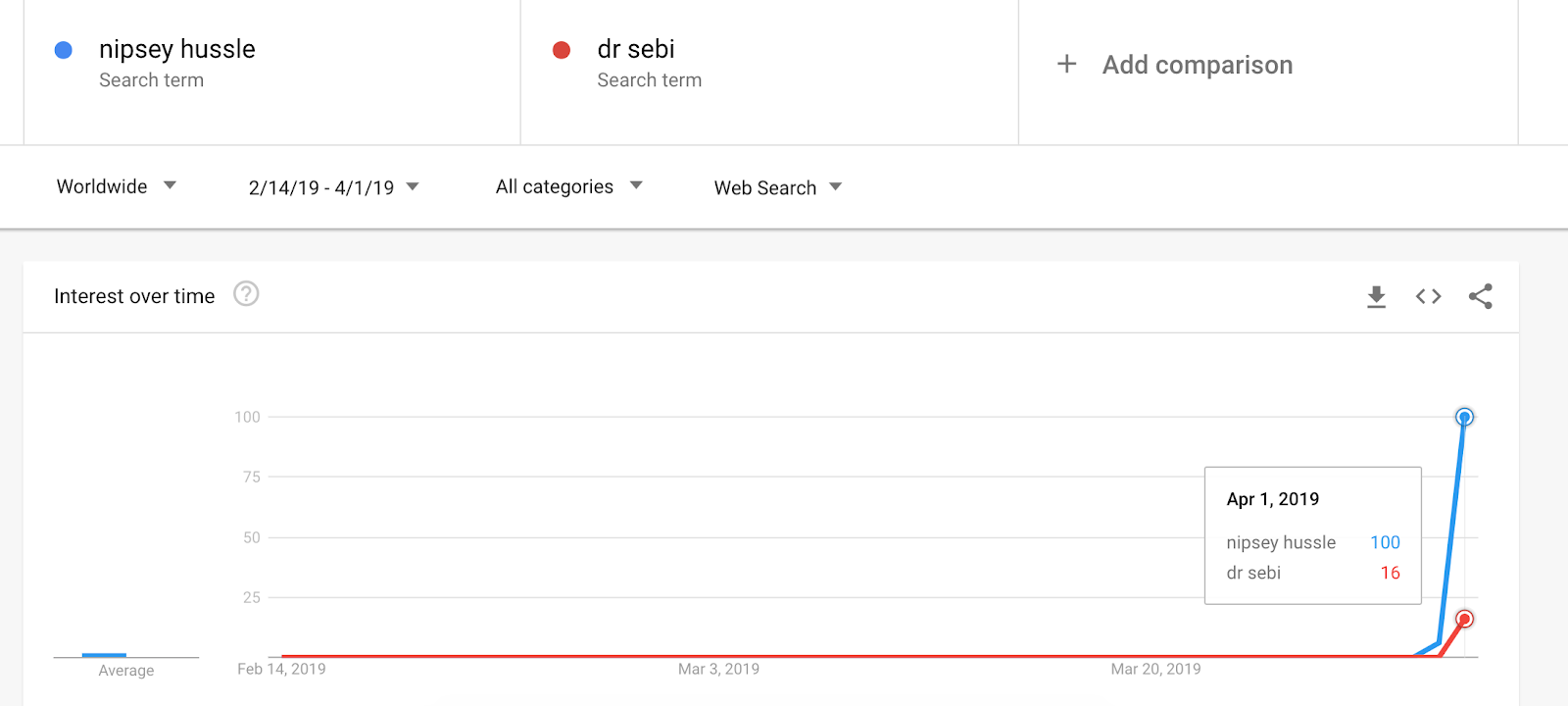This screenshot has width=1568, height=706.
Task: Open the Worldwide region dropdown
Action: (x=116, y=186)
